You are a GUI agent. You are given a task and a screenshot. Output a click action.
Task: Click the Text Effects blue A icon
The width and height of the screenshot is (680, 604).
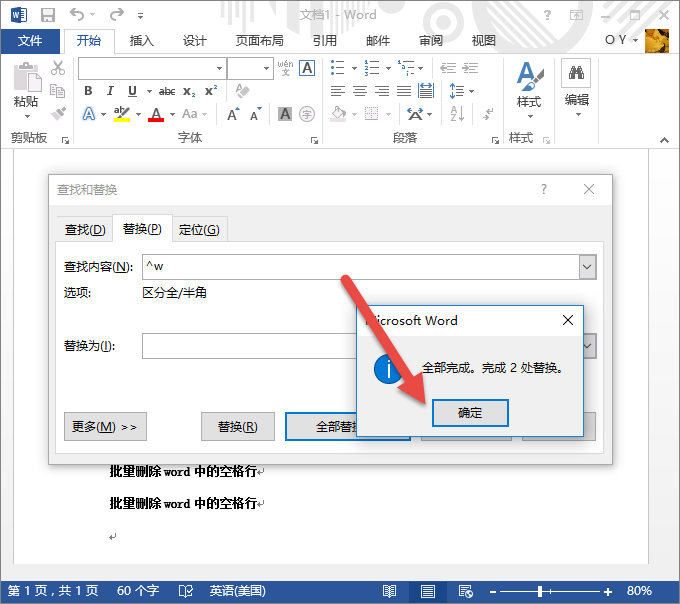click(x=89, y=114)
